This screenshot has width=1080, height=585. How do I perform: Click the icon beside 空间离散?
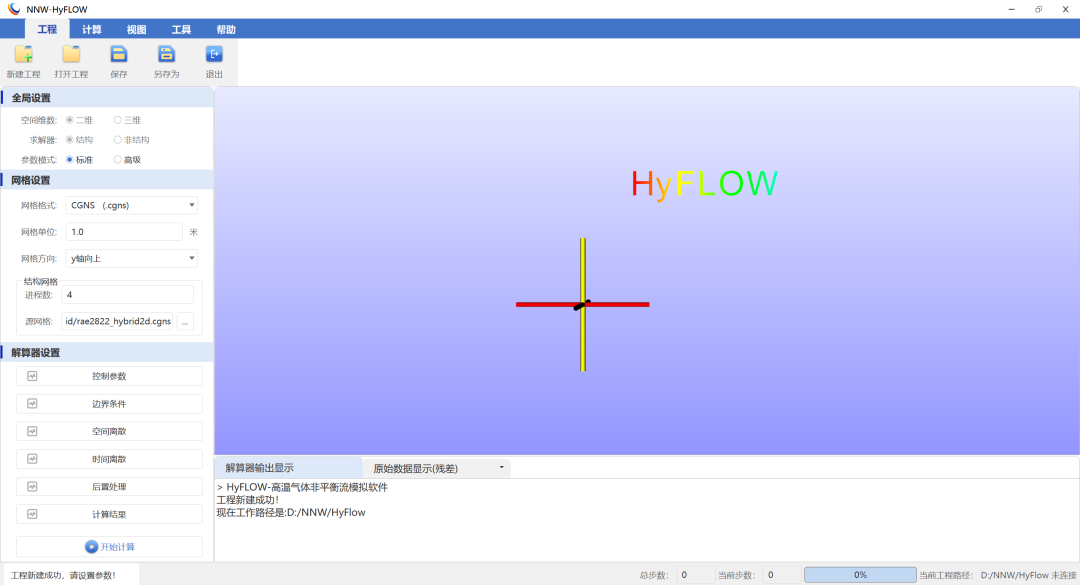tap(32, 431)
